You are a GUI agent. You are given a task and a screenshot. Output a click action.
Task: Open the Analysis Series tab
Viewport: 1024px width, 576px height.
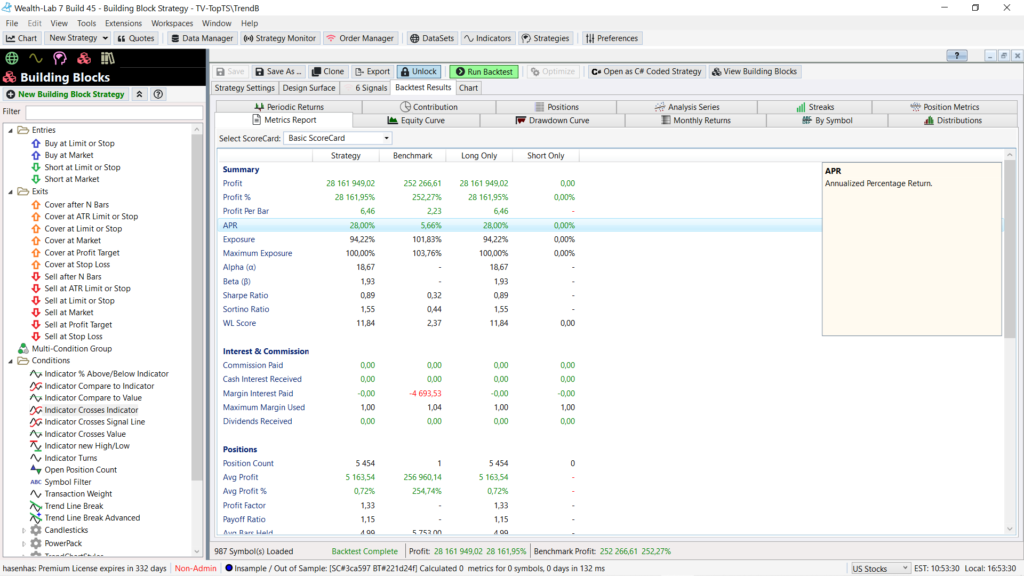click(687, 106)
